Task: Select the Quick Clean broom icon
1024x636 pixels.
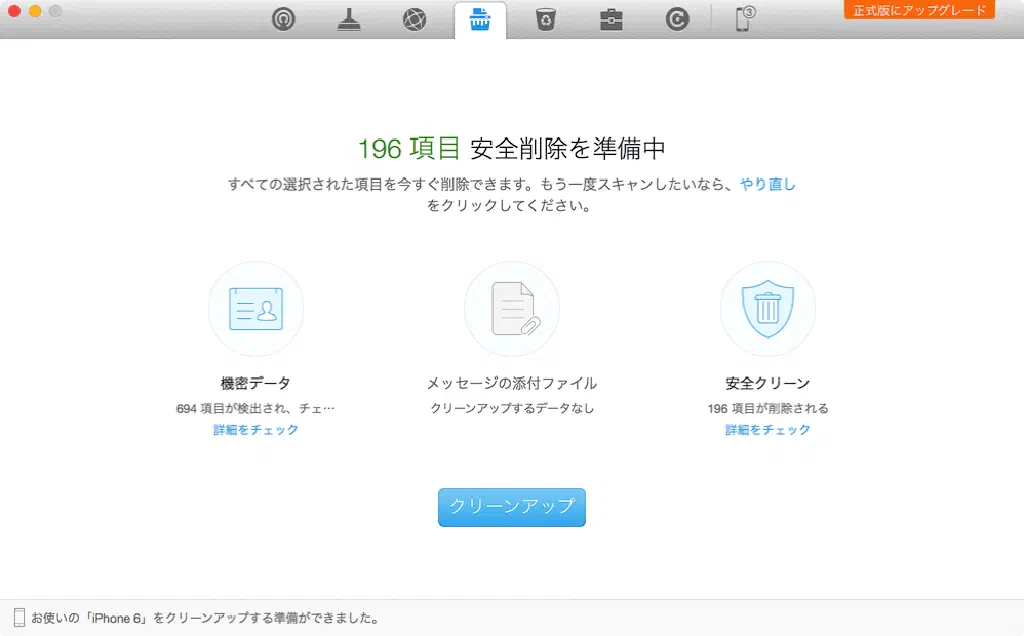Action: click(x=349, y=19)
